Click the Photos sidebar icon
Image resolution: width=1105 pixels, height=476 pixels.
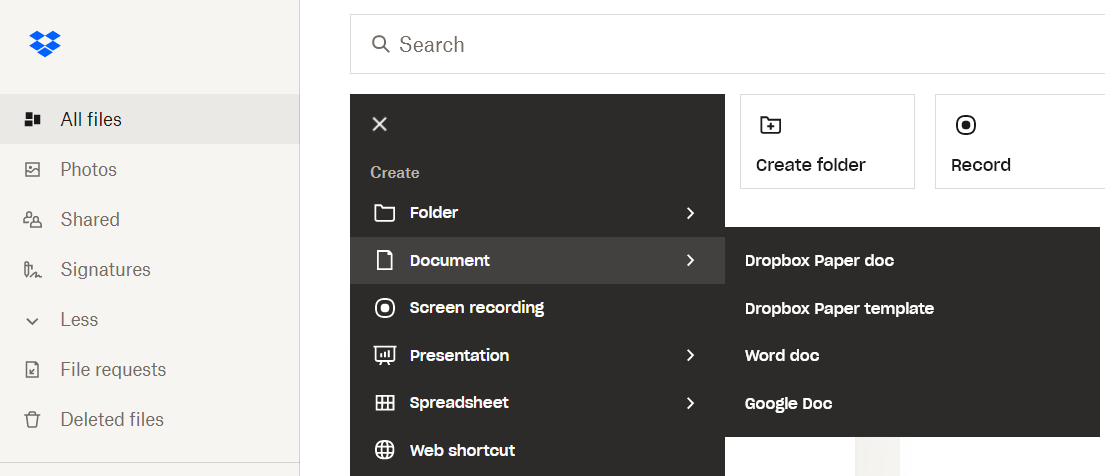coord(32,170)
